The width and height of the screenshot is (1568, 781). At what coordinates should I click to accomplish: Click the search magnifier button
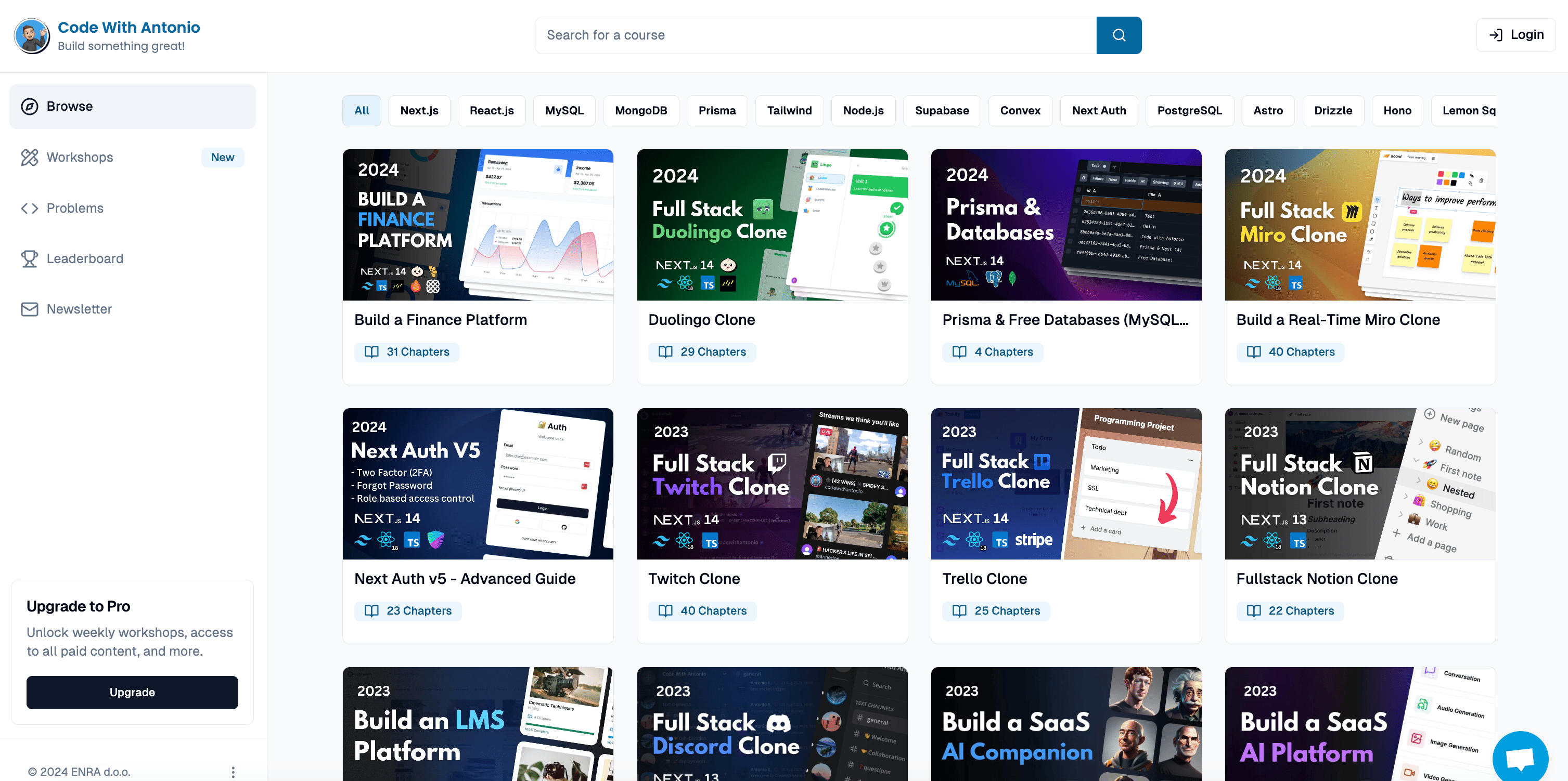(x=1118, y=35)
